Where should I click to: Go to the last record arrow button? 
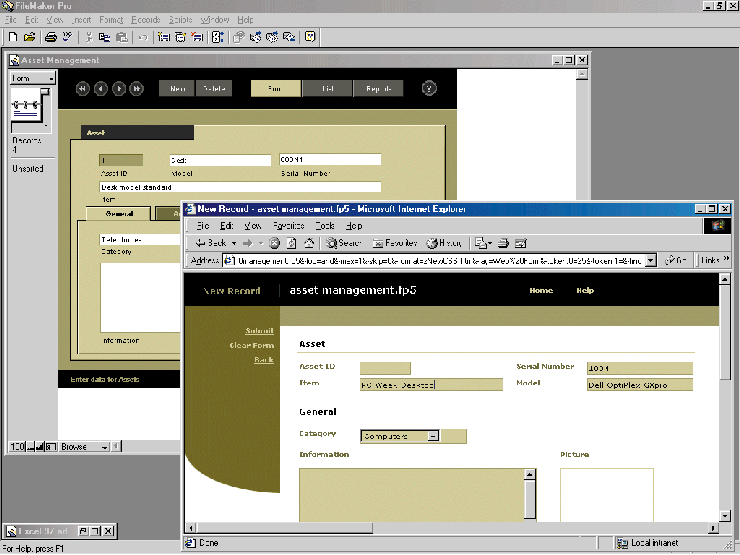coord(137,88)
